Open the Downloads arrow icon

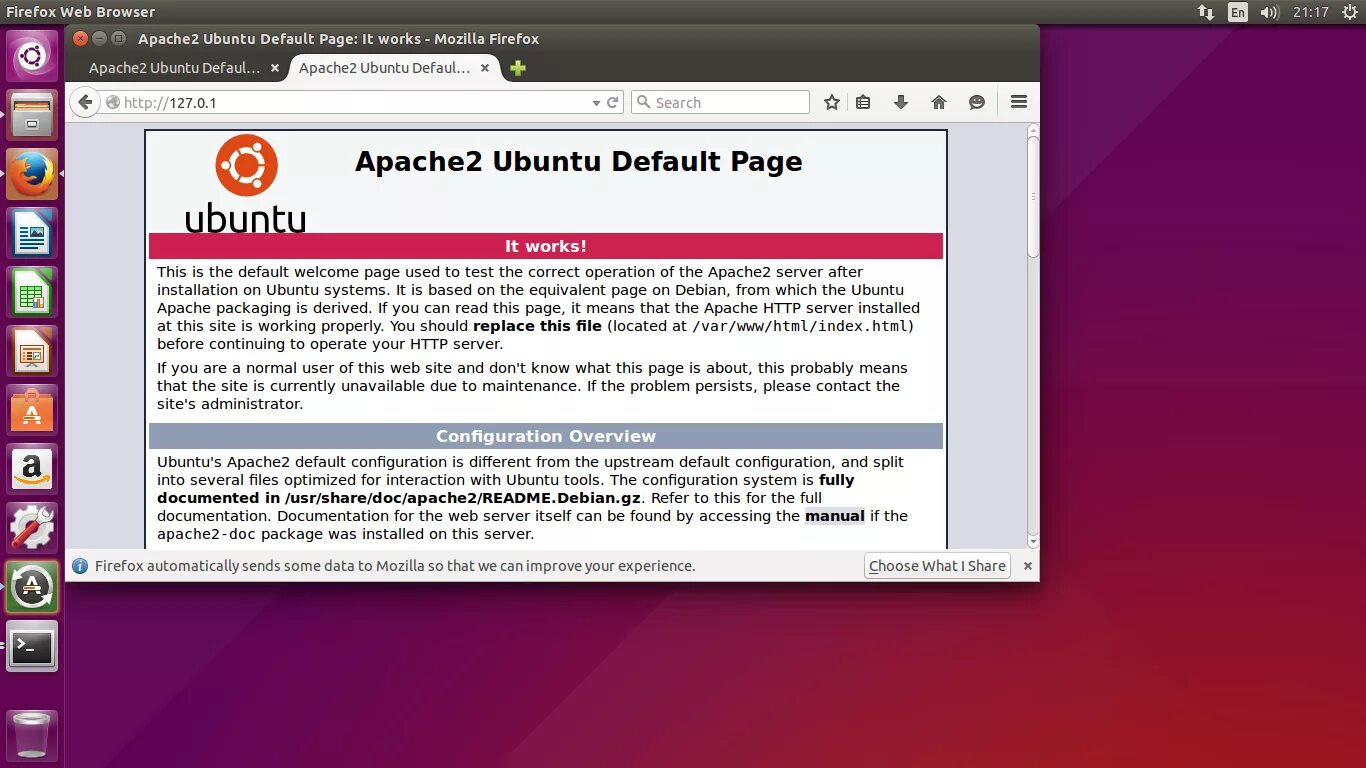[x=900, y=102]
